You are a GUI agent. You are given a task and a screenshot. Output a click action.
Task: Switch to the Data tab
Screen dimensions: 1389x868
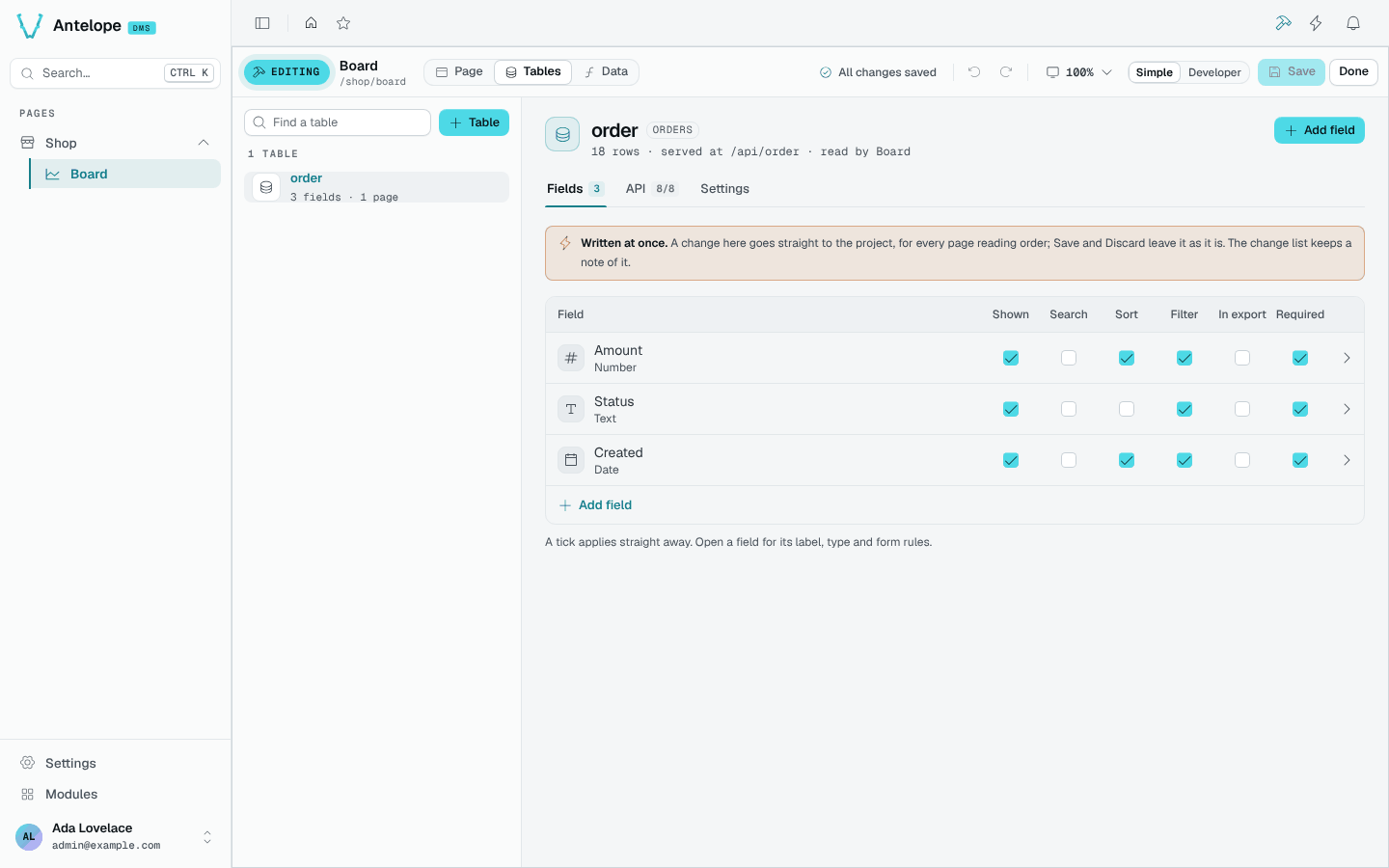(606, 71)
